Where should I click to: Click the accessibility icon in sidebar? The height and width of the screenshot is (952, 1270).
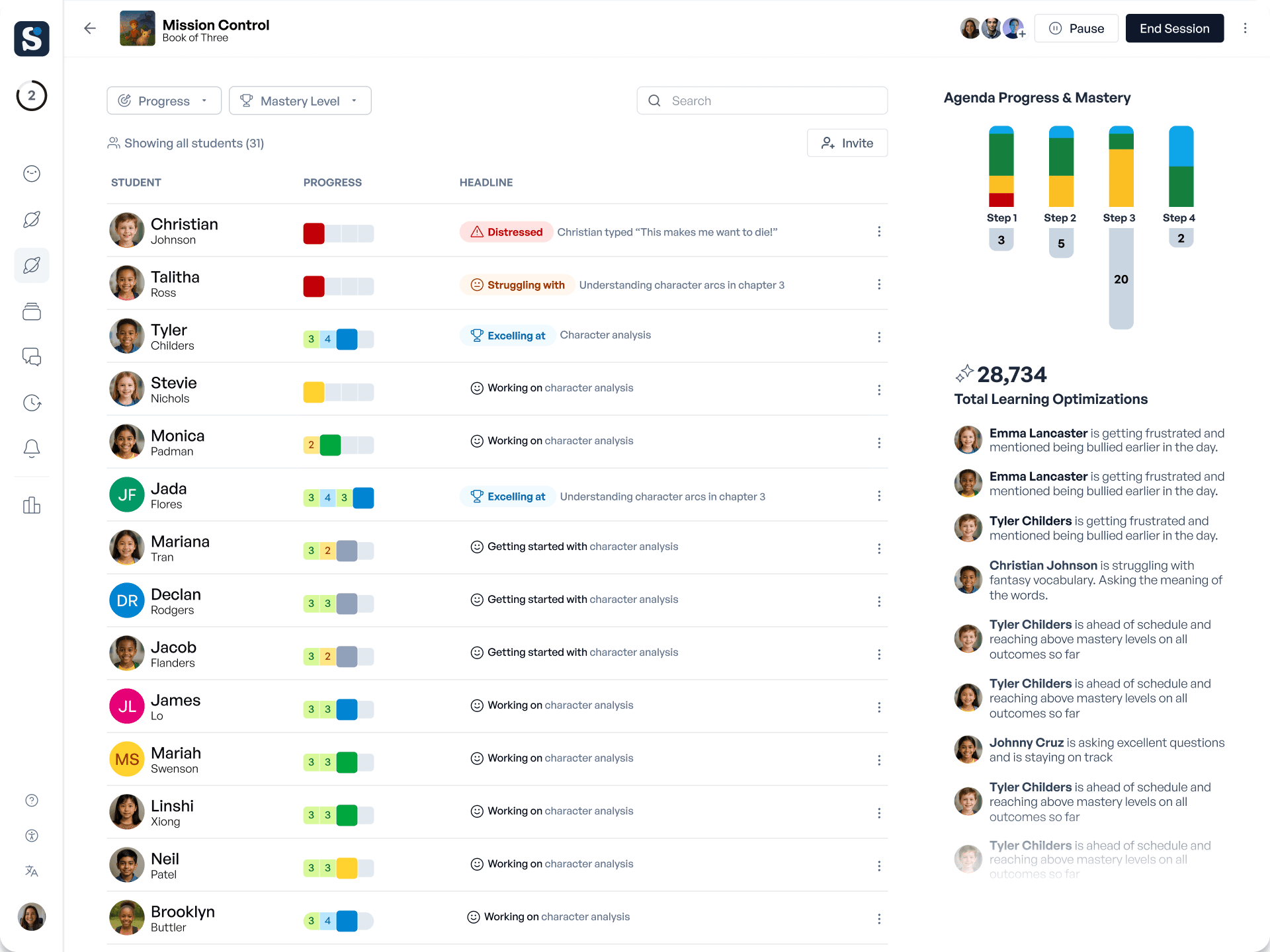click(32, 836)
